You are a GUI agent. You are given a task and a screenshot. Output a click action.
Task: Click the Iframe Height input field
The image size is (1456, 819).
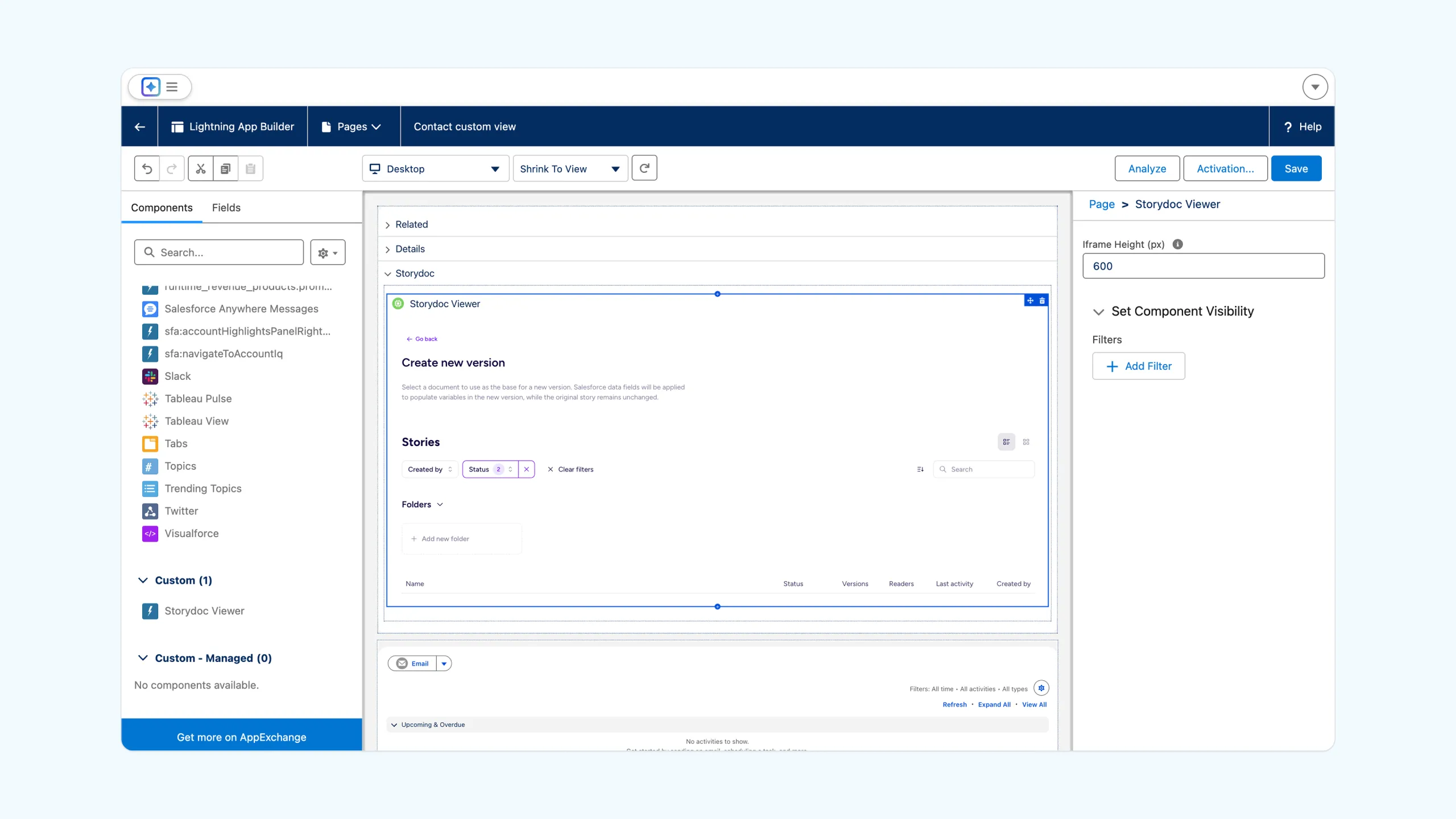[x=1203, y=266]
